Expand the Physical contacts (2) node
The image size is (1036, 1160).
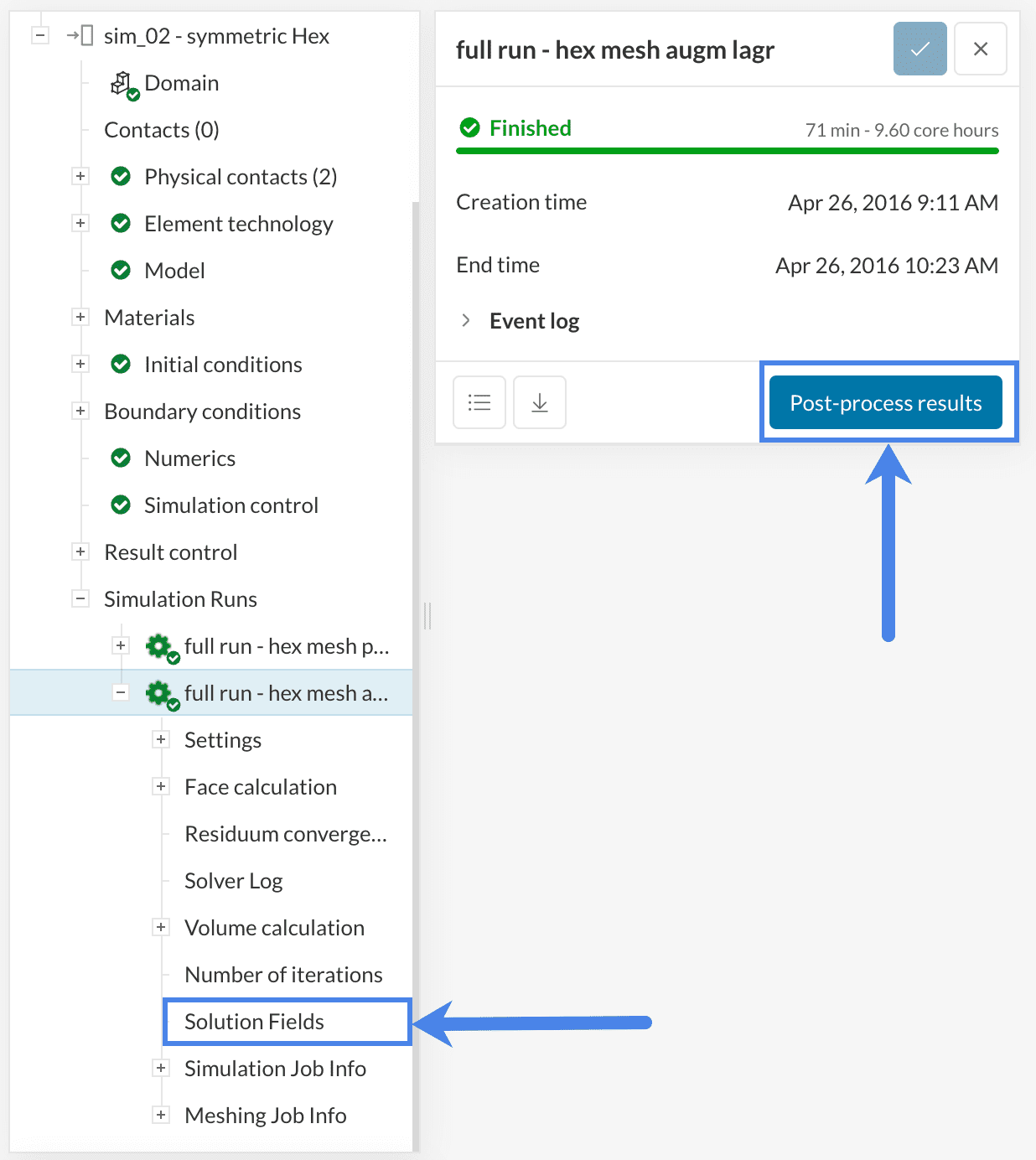pos(80,176)
